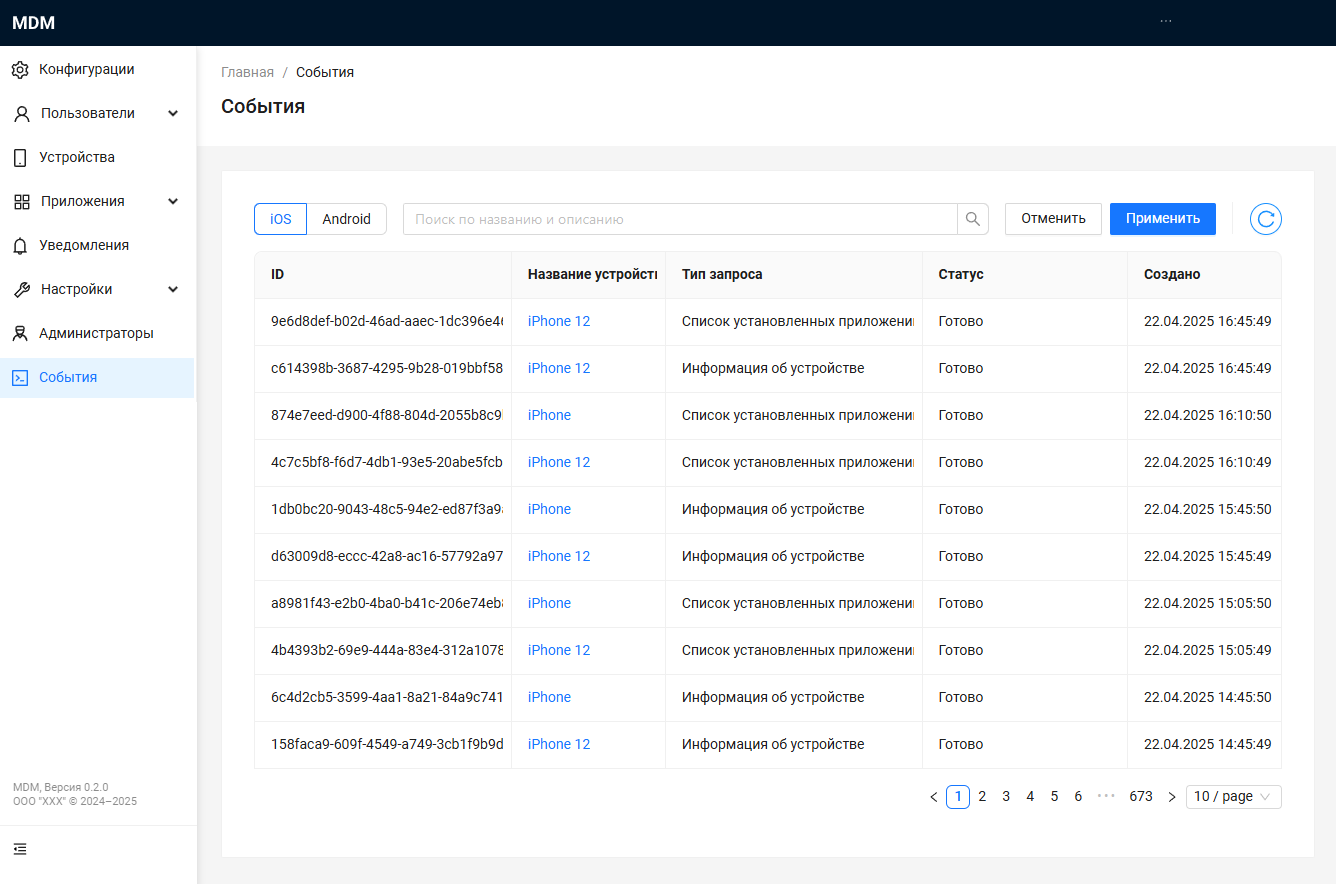Screen dimensions: 1336x884
Task: Click the refresh events circular arrow icon
Action: pos(1265,219)
